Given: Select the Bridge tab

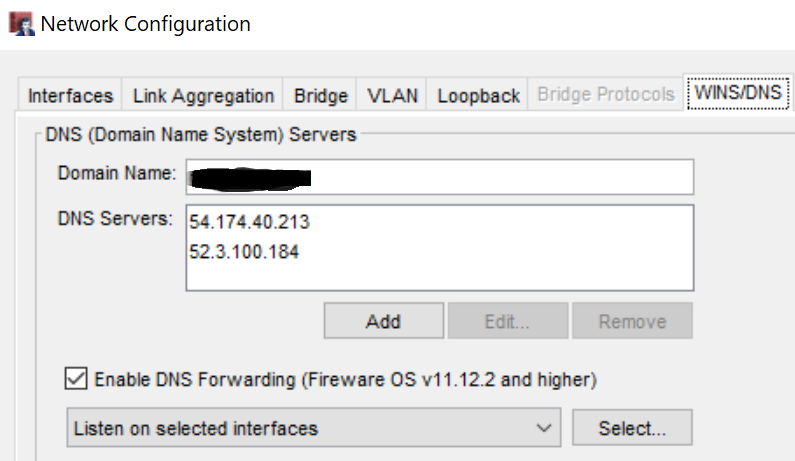Looking at the screenshot, I should click(x=320, y=95).
